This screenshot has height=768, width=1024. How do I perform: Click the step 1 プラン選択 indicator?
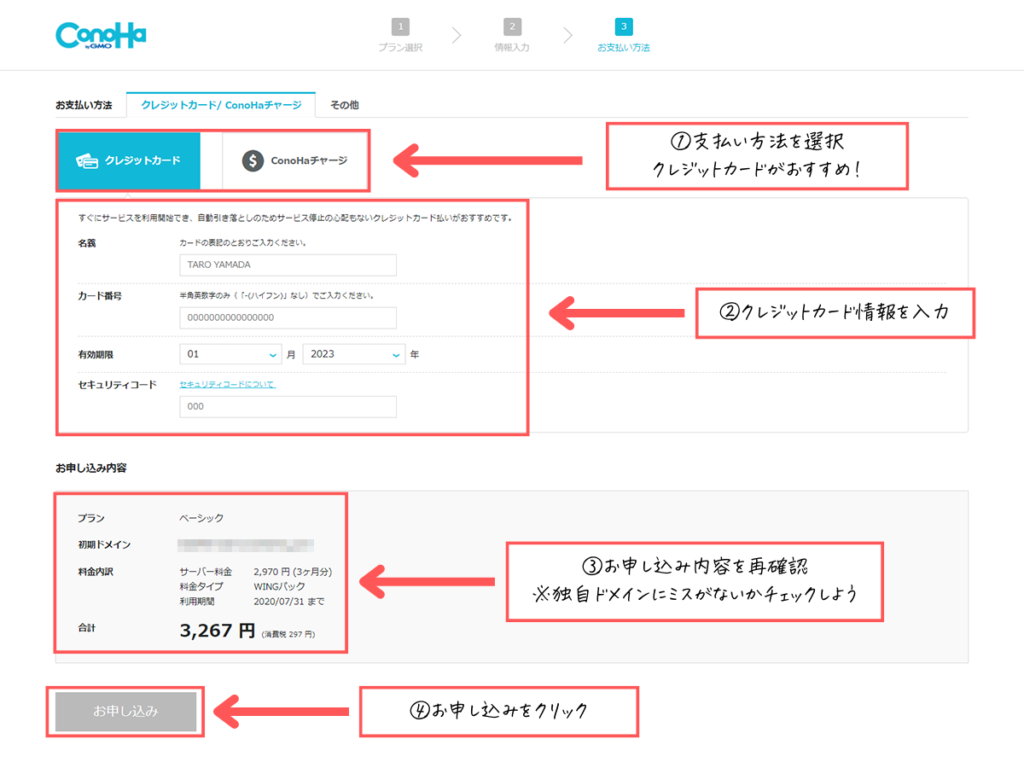pyautogui.click(x=400, y=35)
